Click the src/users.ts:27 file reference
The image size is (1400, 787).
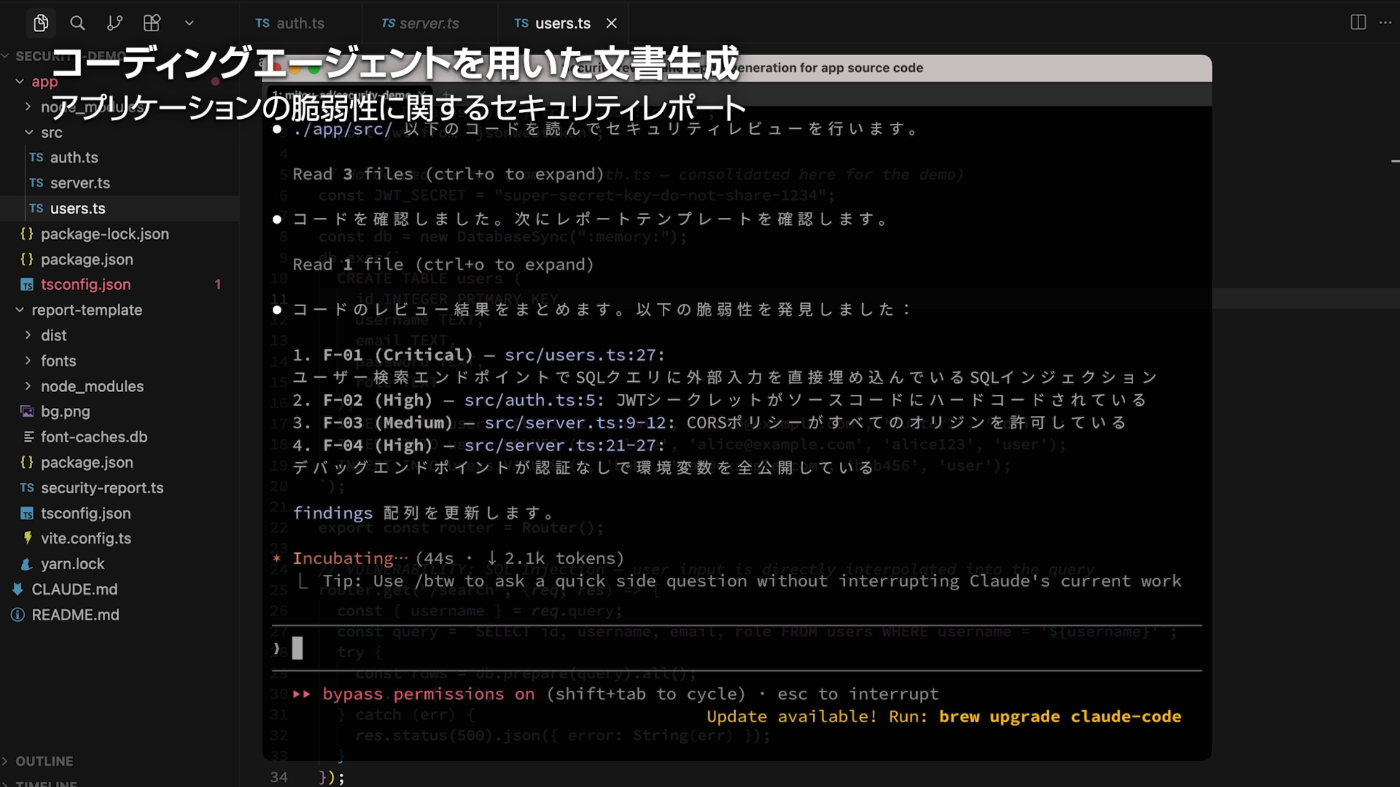(582, 355)
